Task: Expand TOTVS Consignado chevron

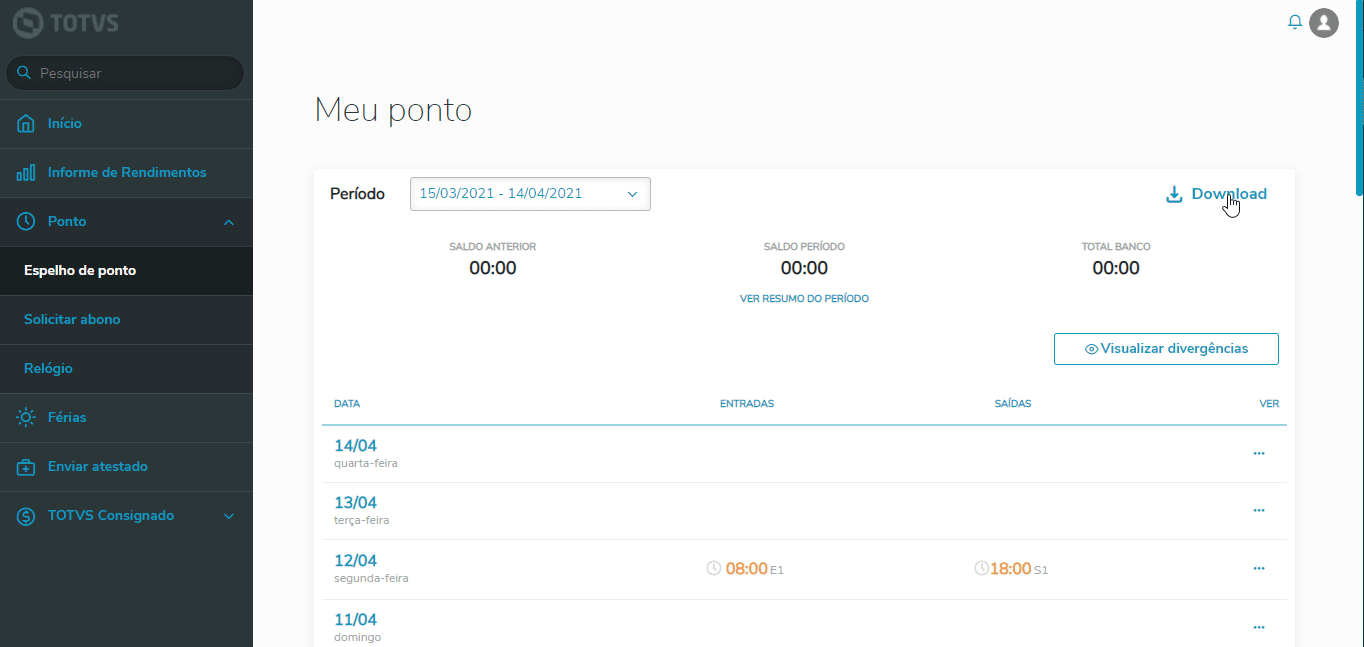Action: point(229,516)
